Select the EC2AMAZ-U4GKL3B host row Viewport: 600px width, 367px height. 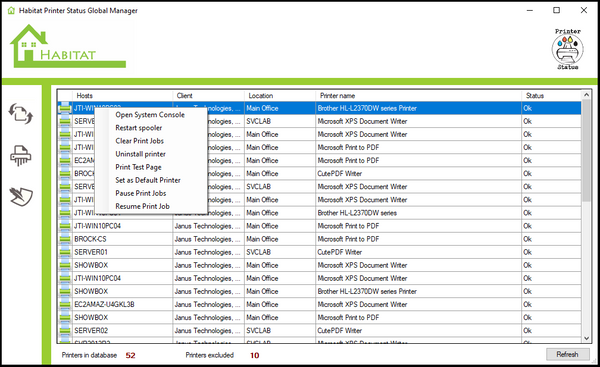[x=320, y=305]
